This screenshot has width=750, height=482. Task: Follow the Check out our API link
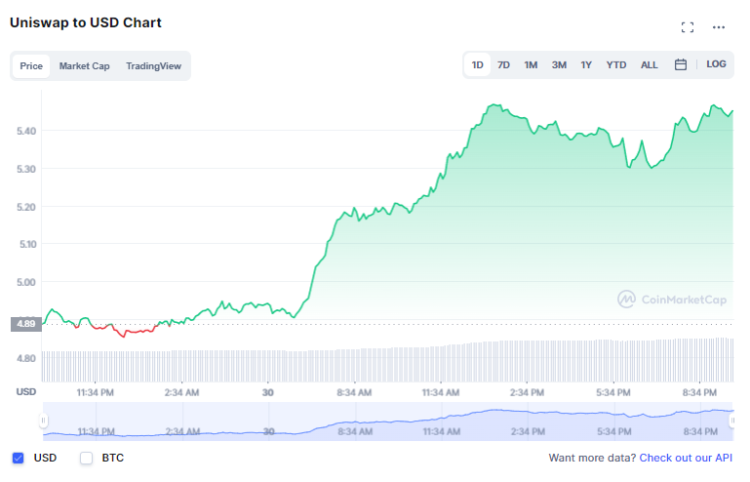[685, 458]
